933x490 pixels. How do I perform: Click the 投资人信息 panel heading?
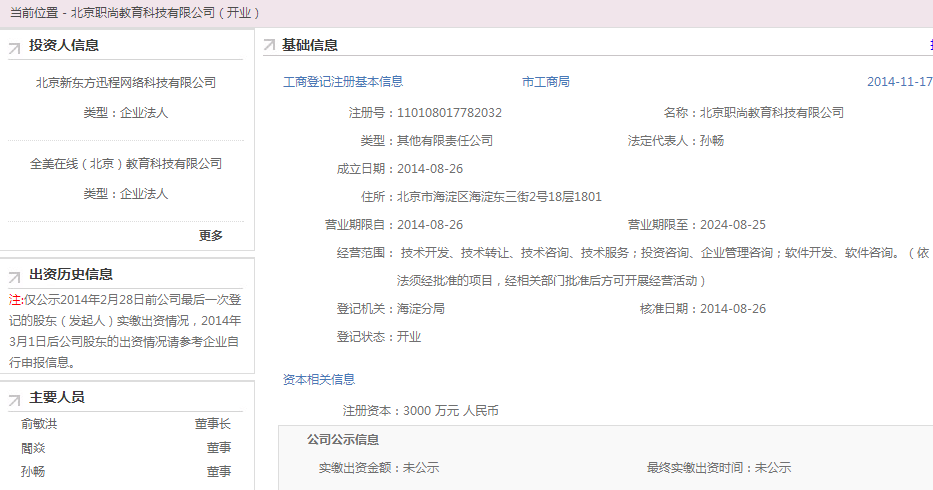click(64, 46)
